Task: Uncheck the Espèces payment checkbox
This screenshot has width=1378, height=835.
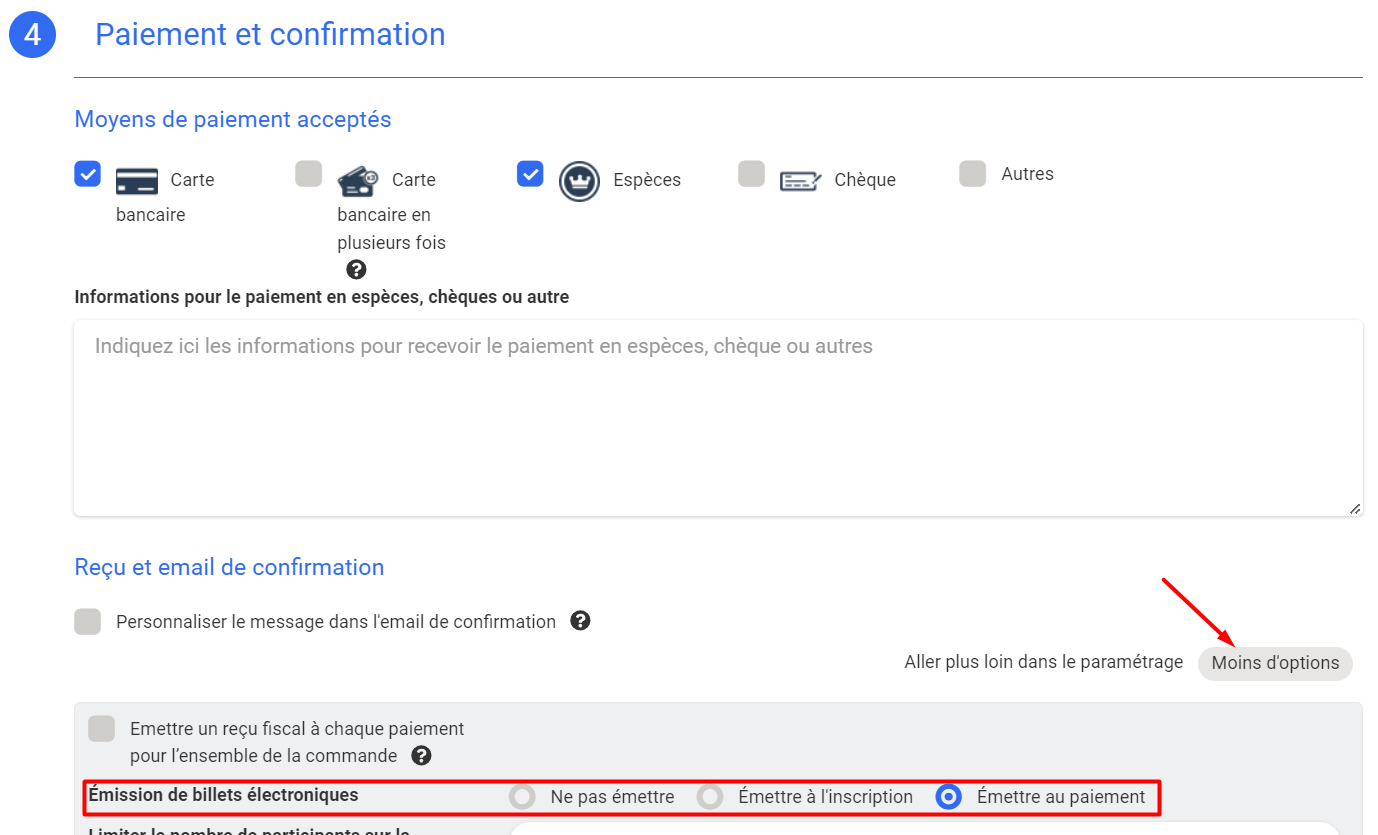Action: click(x=530, y=174)
